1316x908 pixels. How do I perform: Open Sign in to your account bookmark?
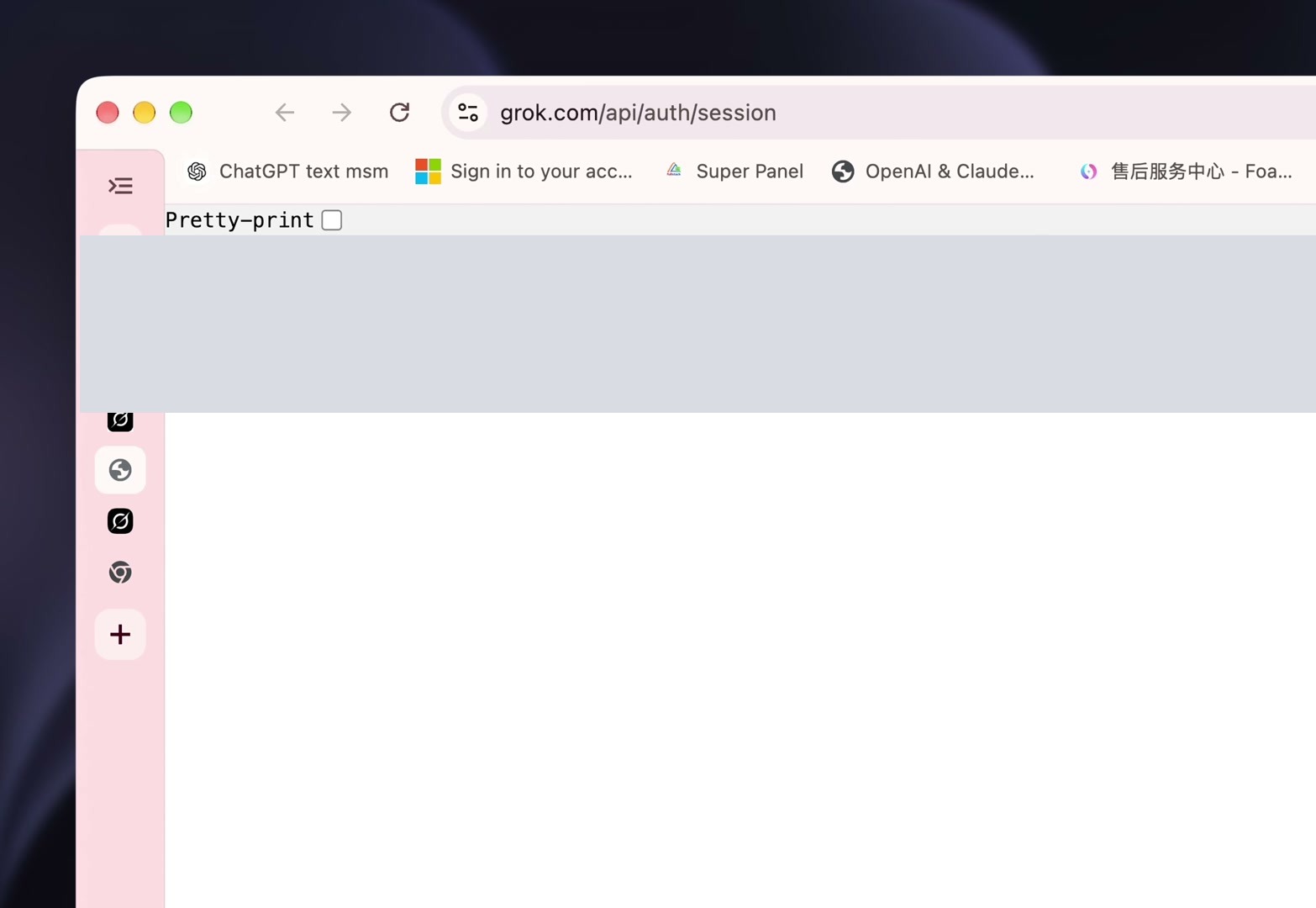tap(524, 172)
